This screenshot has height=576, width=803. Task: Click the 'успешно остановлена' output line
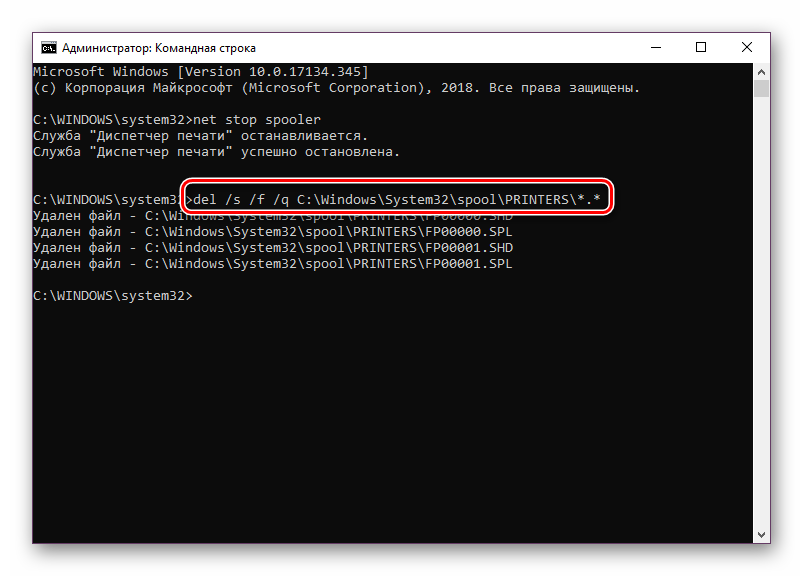click(216, 152)
